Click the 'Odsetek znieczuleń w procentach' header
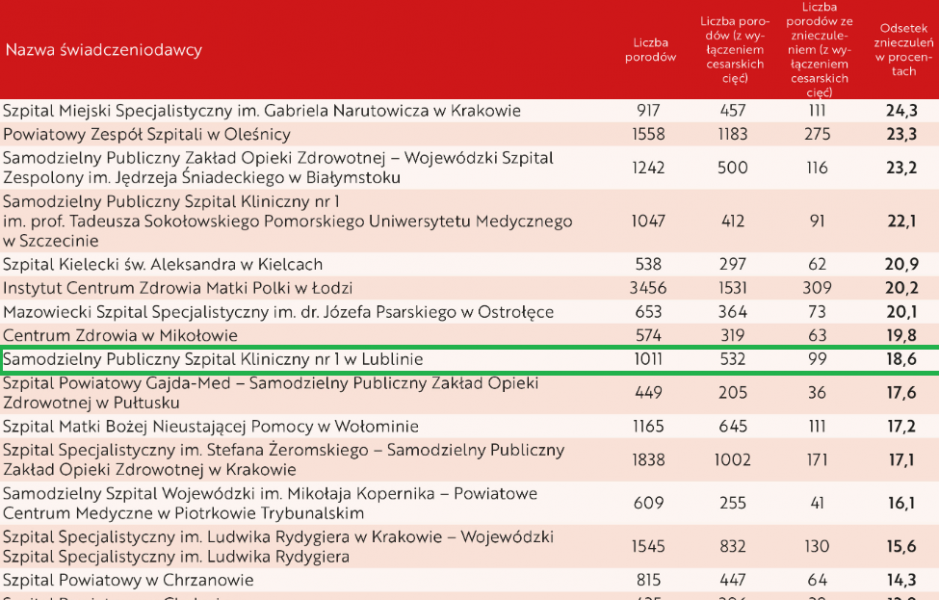This screenshot has width=939, height=600. [902, 50]
